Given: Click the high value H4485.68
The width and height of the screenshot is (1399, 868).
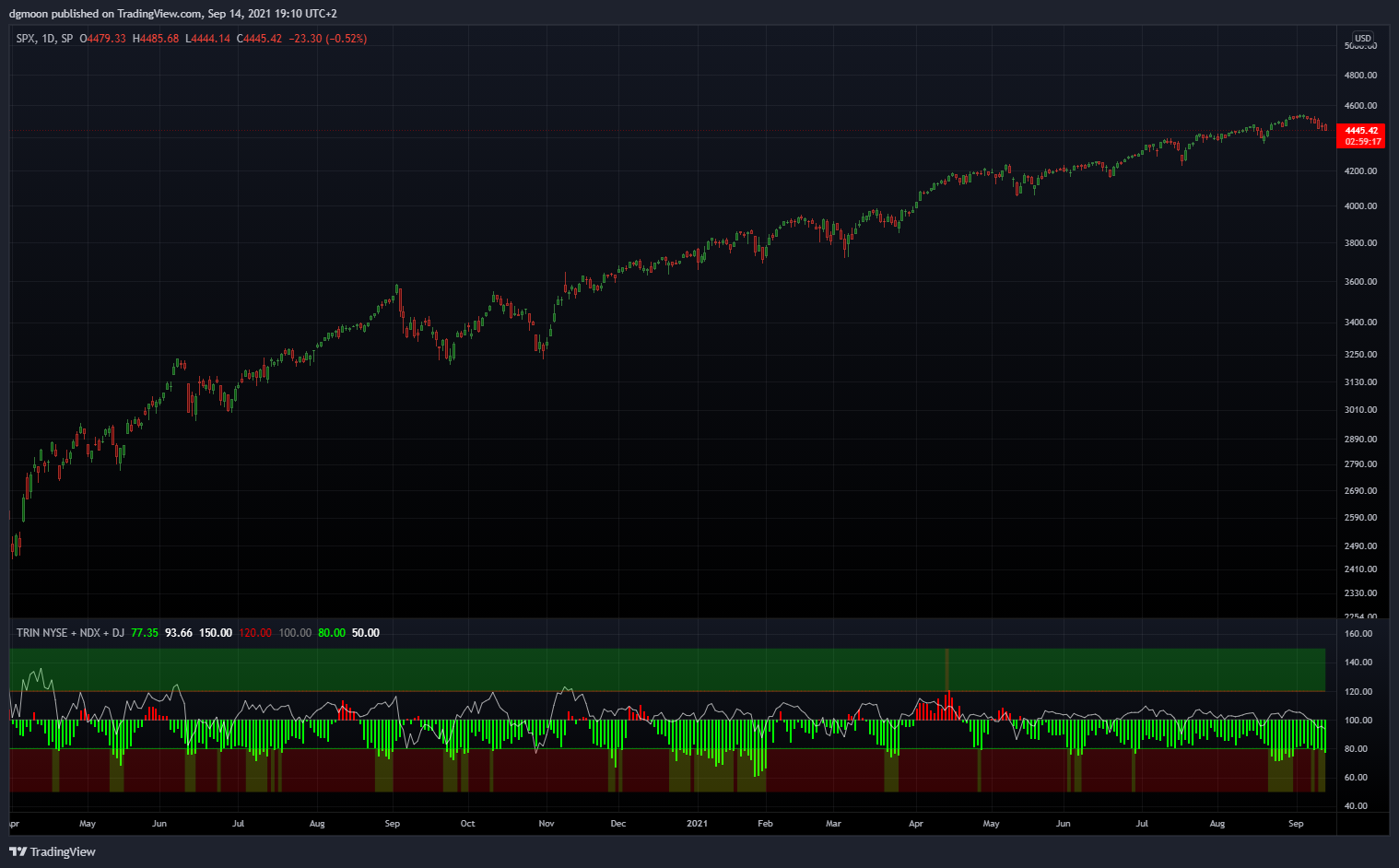Looking at the screenshot, I should tap(156, 39).
